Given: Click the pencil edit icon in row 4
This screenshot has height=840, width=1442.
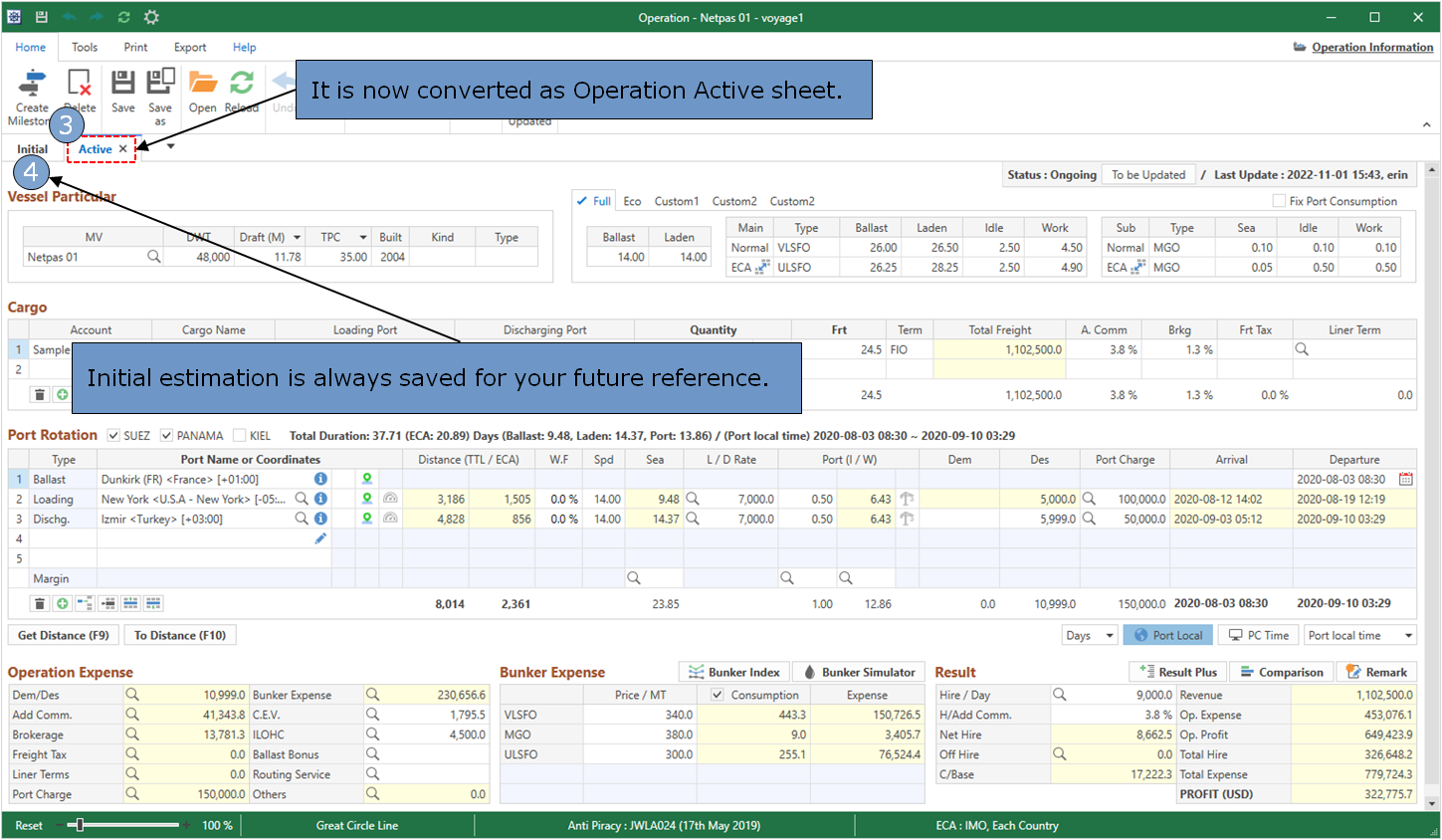Looking at the screenshot, I should click(x=320, y=538).
